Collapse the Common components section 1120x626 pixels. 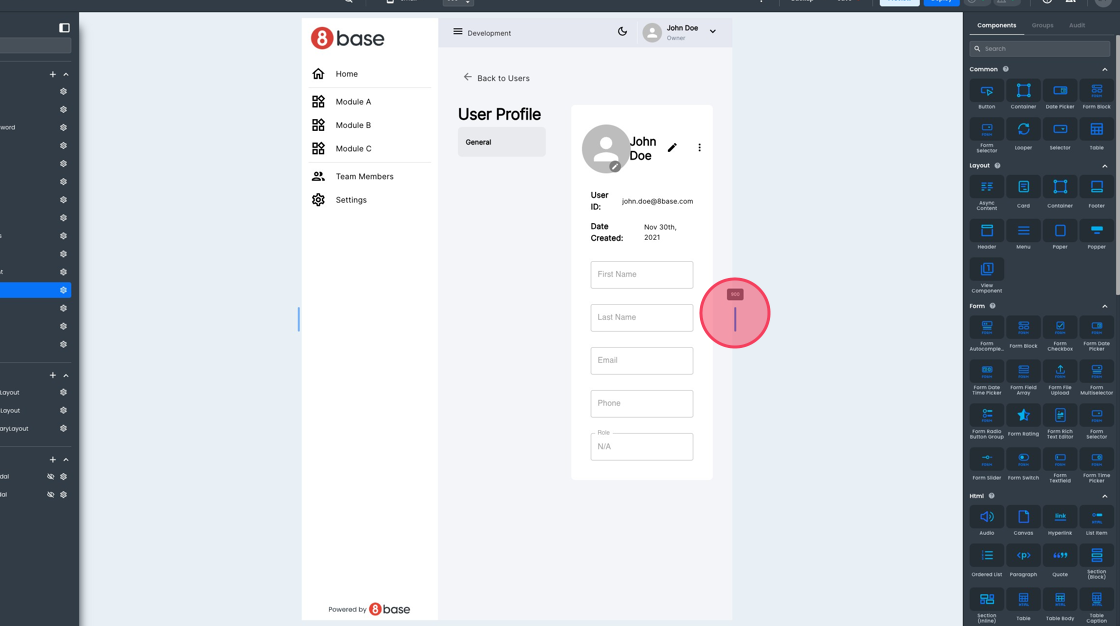[1104, 70]
